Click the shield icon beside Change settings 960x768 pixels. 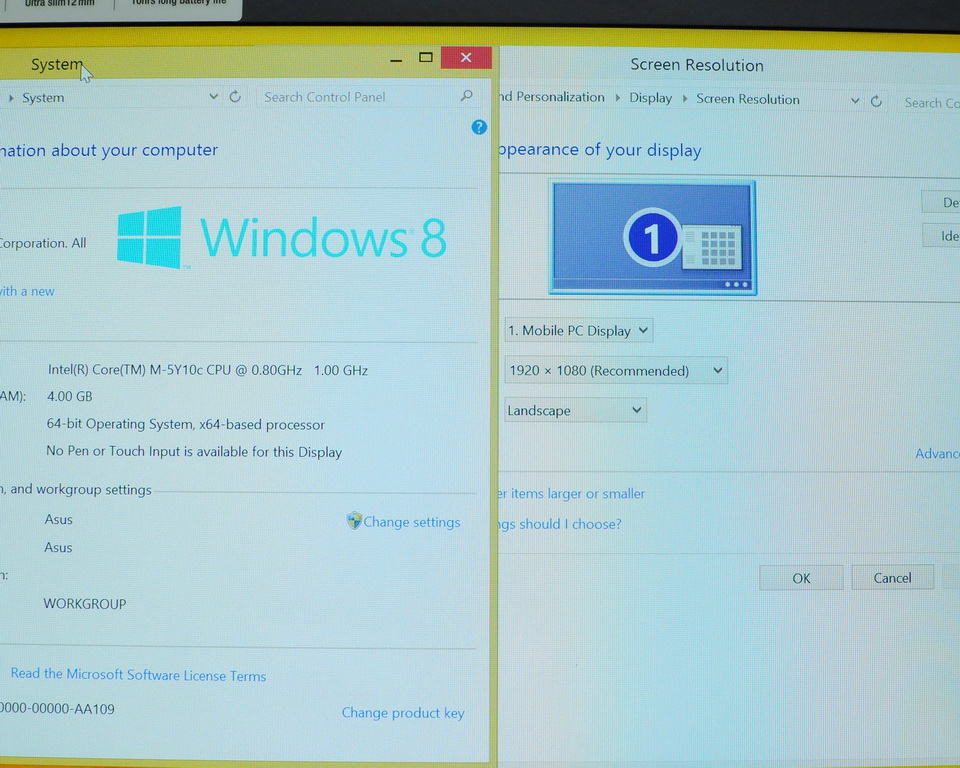[354, 521]
